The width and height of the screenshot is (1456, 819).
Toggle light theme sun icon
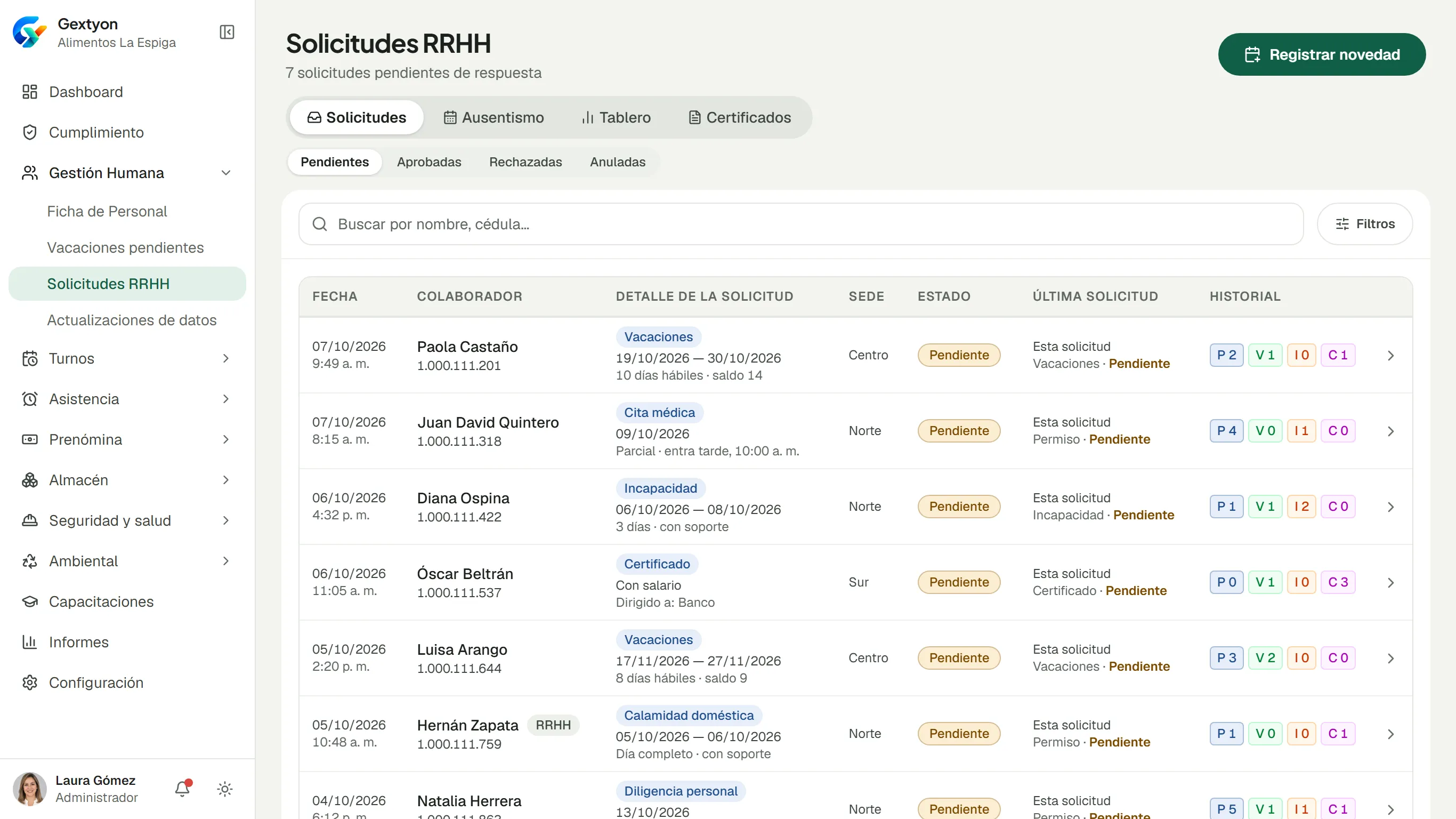(x=225, y=789)
